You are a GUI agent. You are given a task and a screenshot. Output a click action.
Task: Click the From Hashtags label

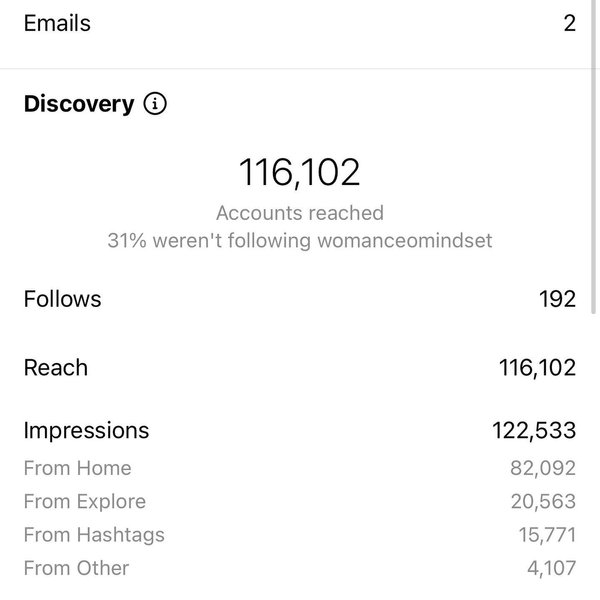coord(94,535)
